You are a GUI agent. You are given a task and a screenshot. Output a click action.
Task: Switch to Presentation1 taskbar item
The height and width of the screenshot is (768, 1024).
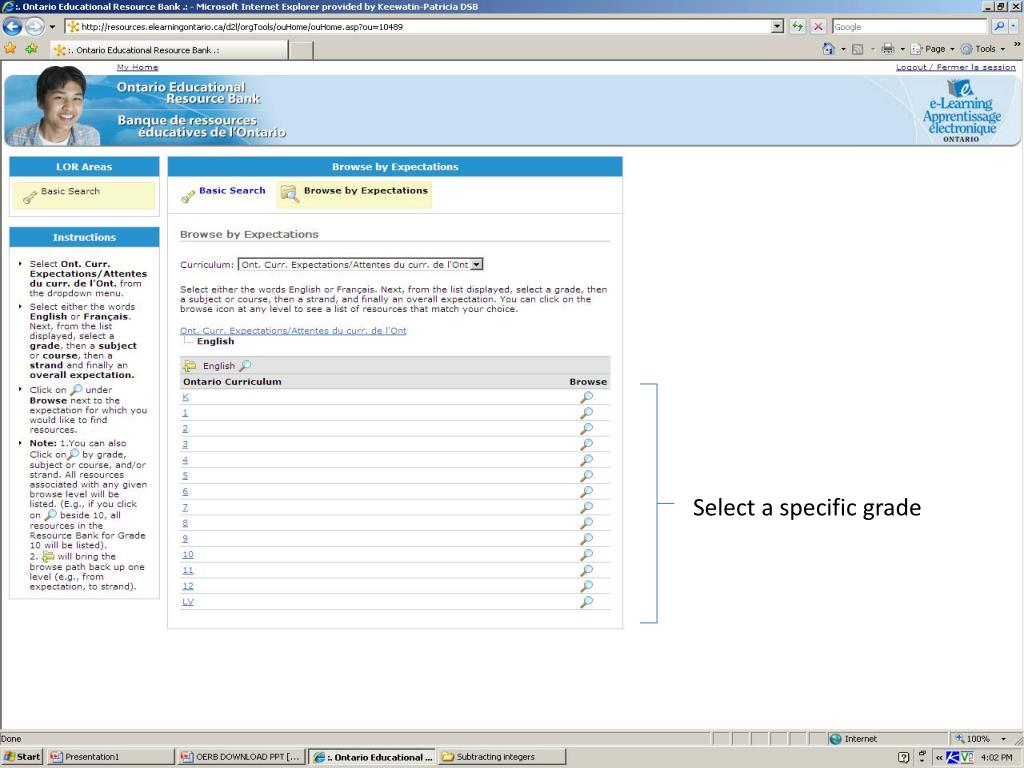tap(110, 757)
